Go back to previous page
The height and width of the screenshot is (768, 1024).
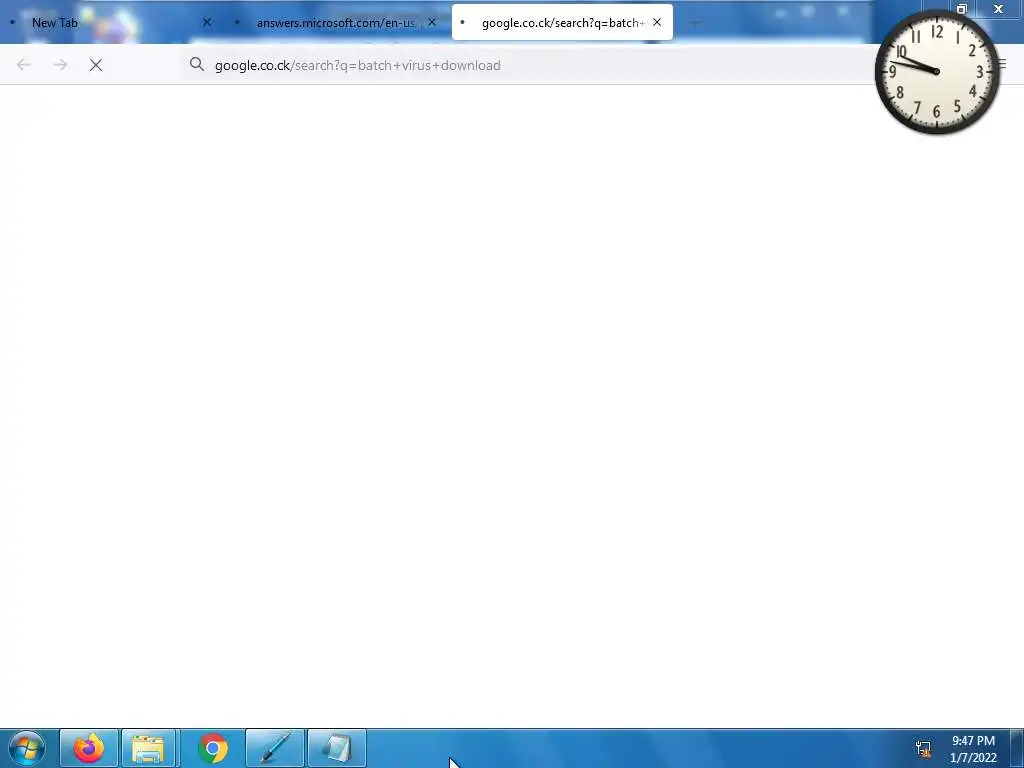24,65
